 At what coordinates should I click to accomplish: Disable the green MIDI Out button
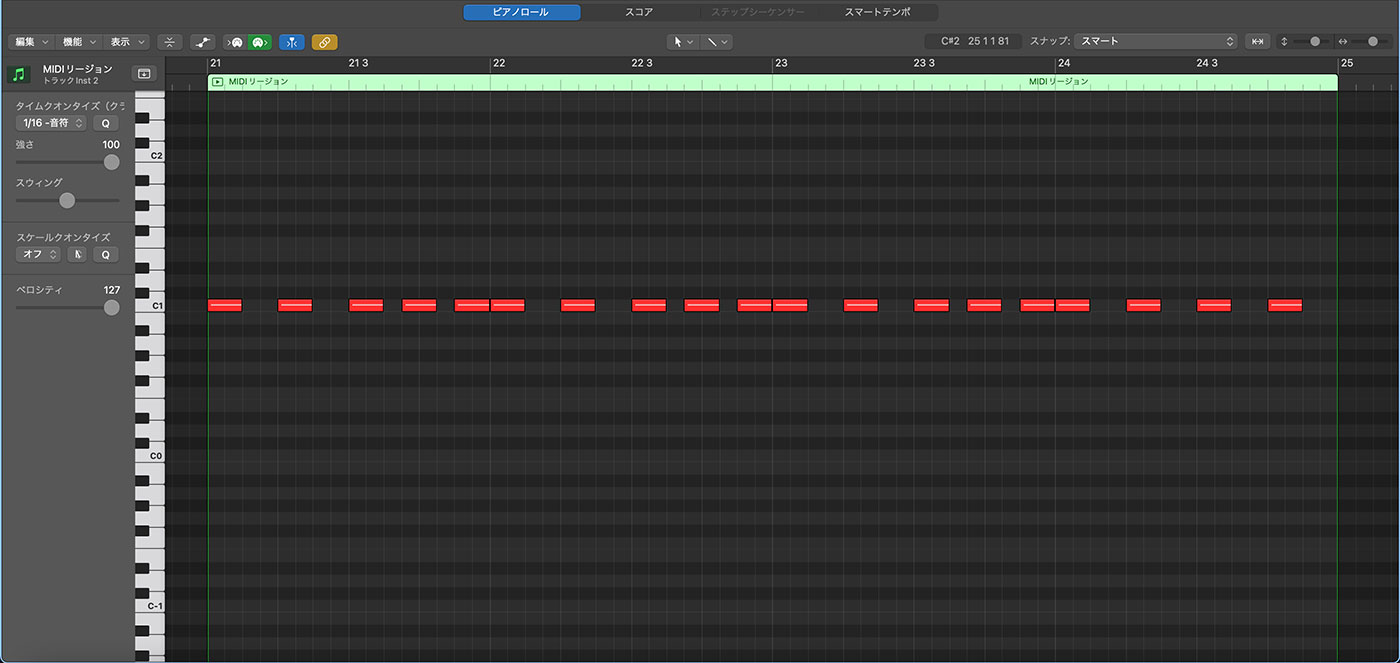click(x=259, y=42)
